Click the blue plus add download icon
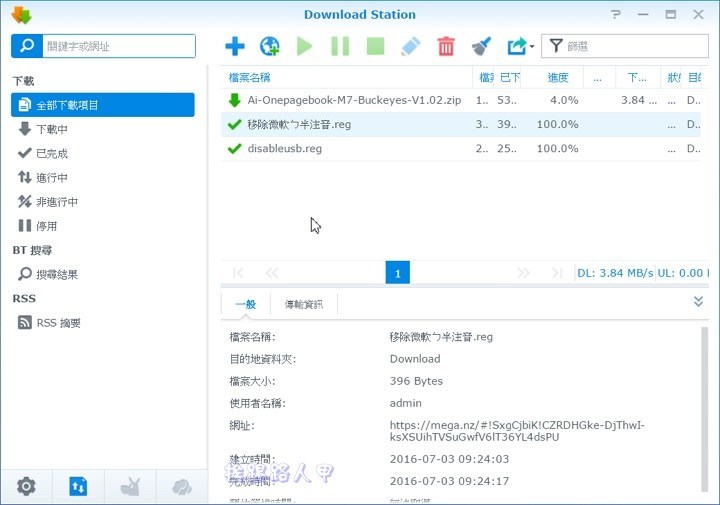Viewport: 720px width, 505px height. click(235, 46)
